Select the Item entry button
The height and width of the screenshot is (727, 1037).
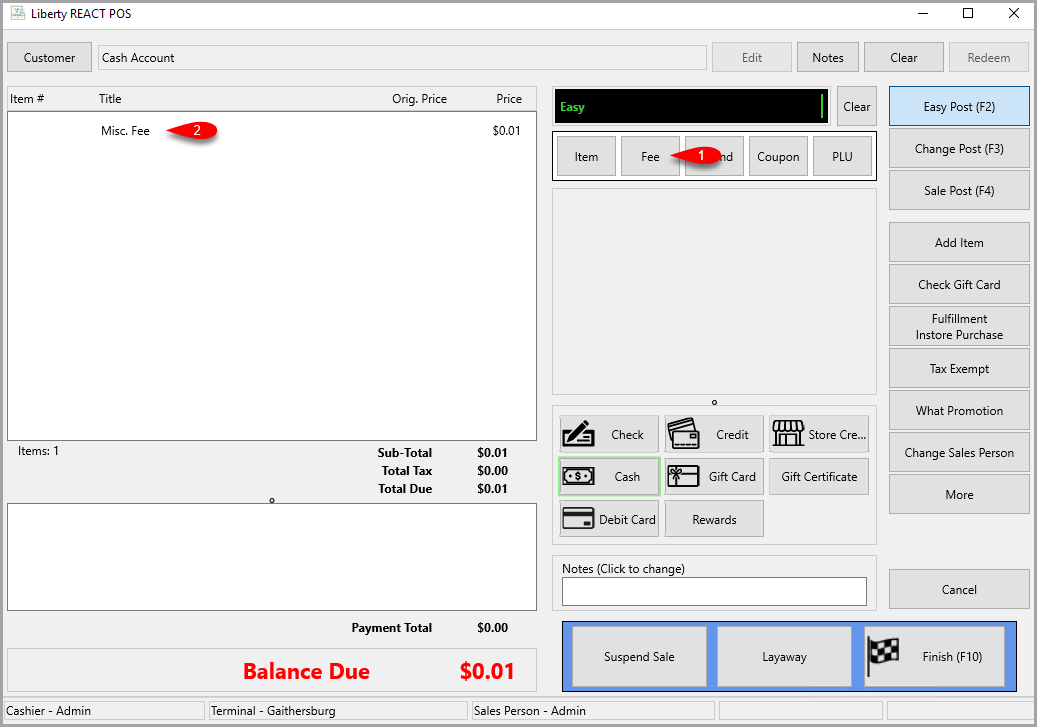coord(586,157)
